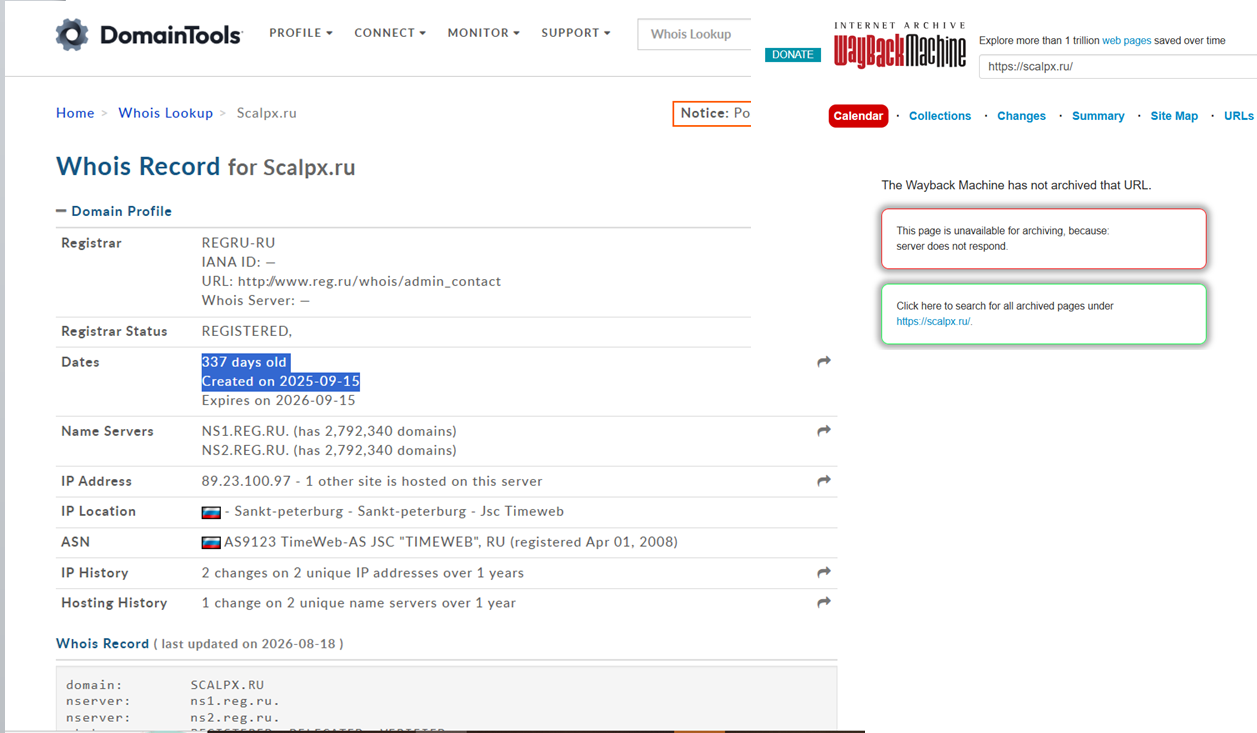
Task: Switch to the Summary tab
Action: [x=1098, y=116]
